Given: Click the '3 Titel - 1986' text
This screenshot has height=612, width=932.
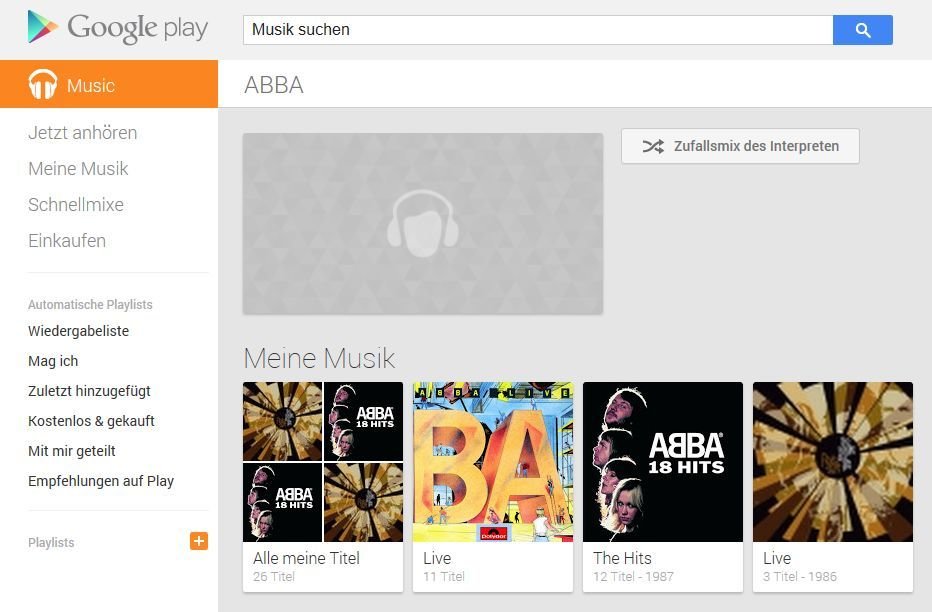Looking at the screenshot, I should pyautogui.click(x=800, y=576).
